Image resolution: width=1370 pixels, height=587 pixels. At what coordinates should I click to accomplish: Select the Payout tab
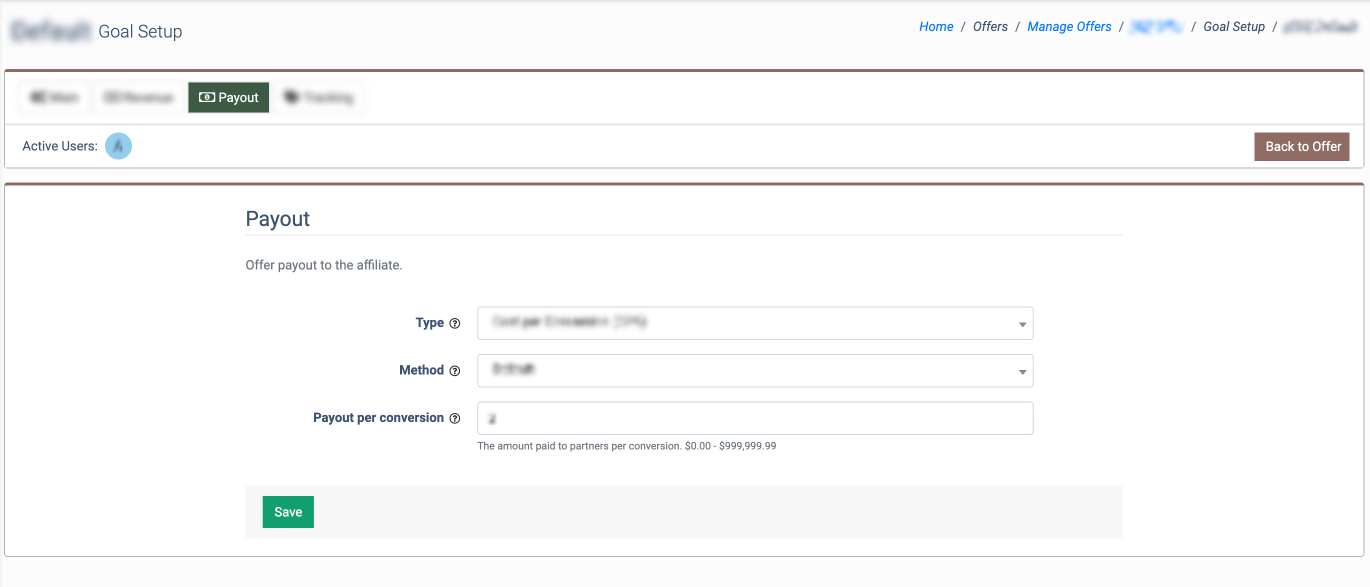229,97
